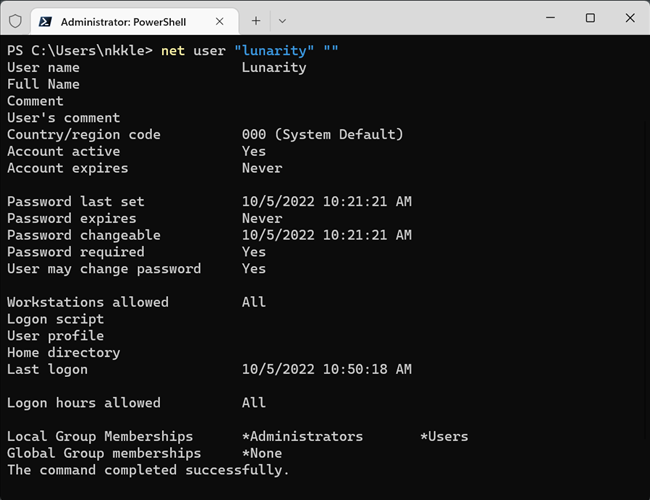Click the *Users local group entry
Image resolution: width=650 pixels, height=500 pixels.
444,436
